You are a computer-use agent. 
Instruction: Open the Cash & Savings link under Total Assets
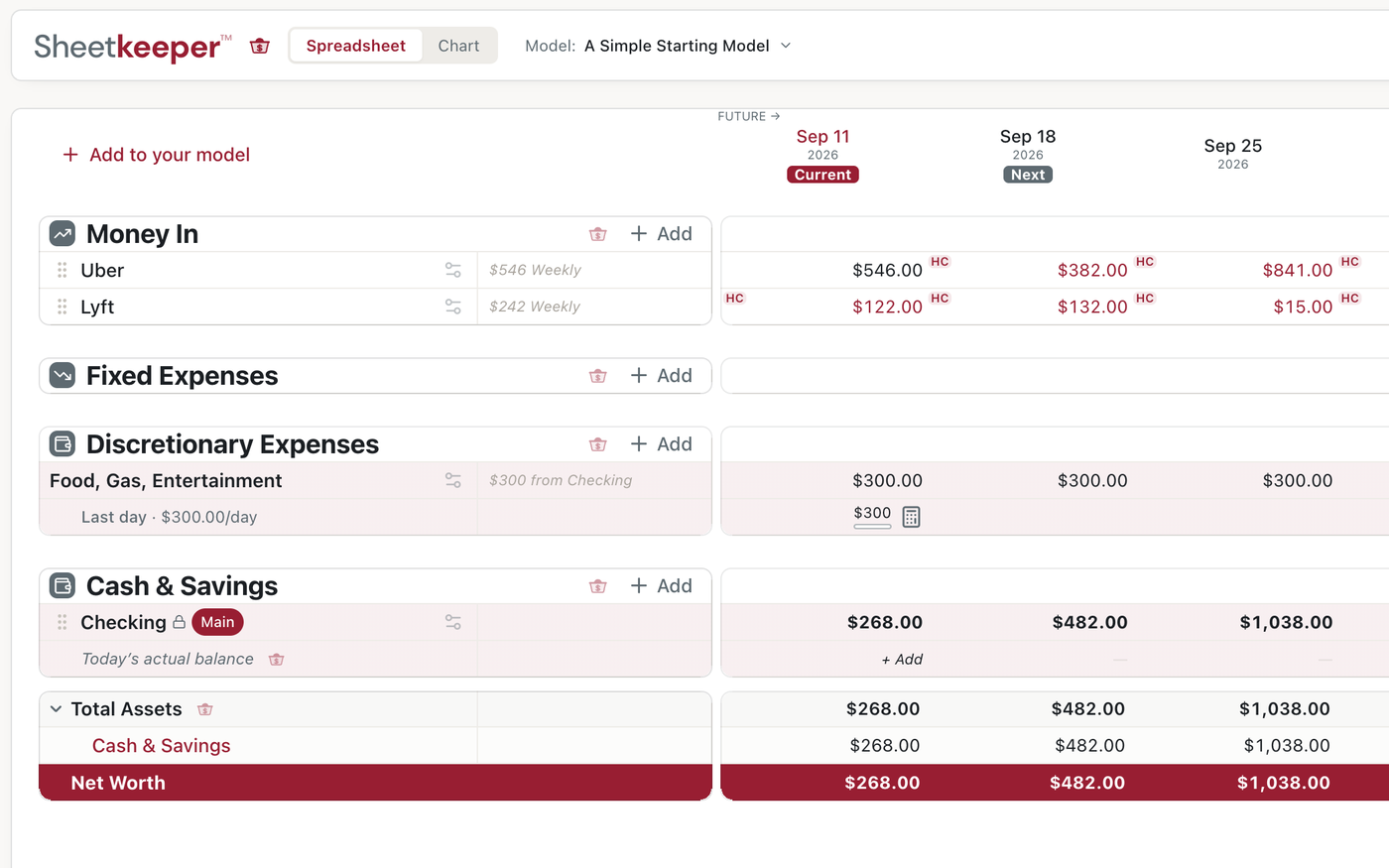[x=161, y=746]
